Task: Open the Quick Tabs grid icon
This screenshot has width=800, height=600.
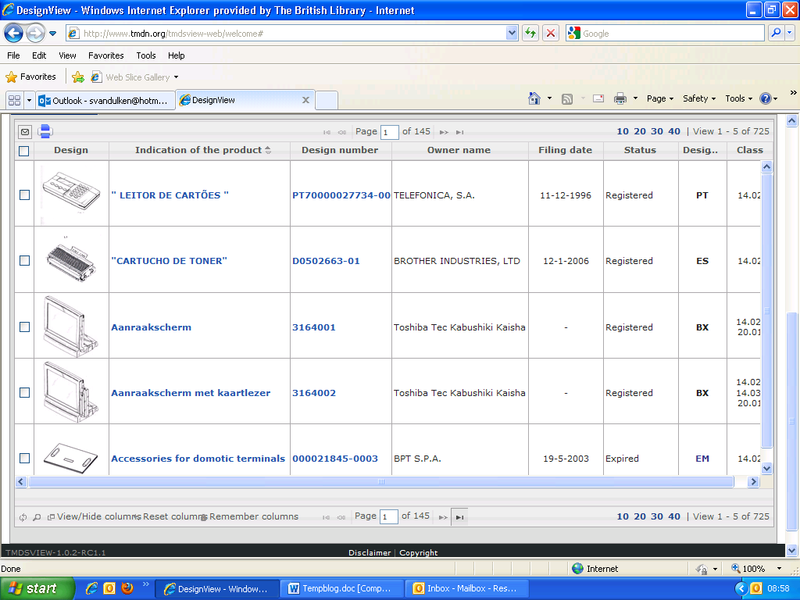Action: tap(14, 100)
